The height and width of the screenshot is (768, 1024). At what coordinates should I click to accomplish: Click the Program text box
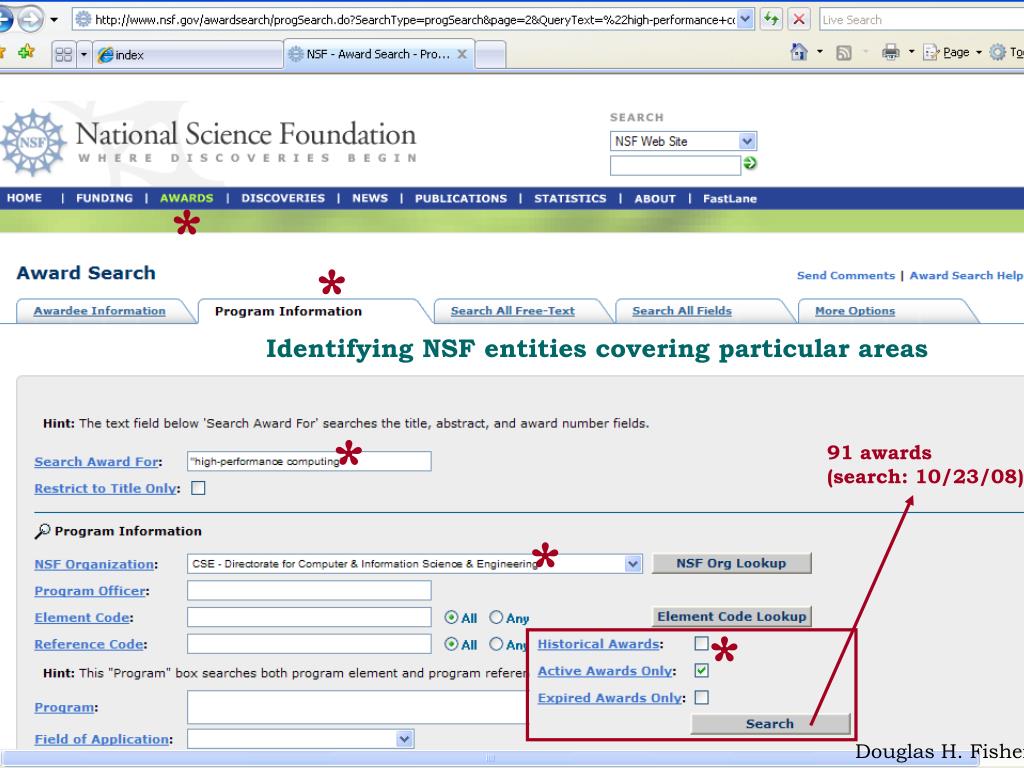click(357, 707)
